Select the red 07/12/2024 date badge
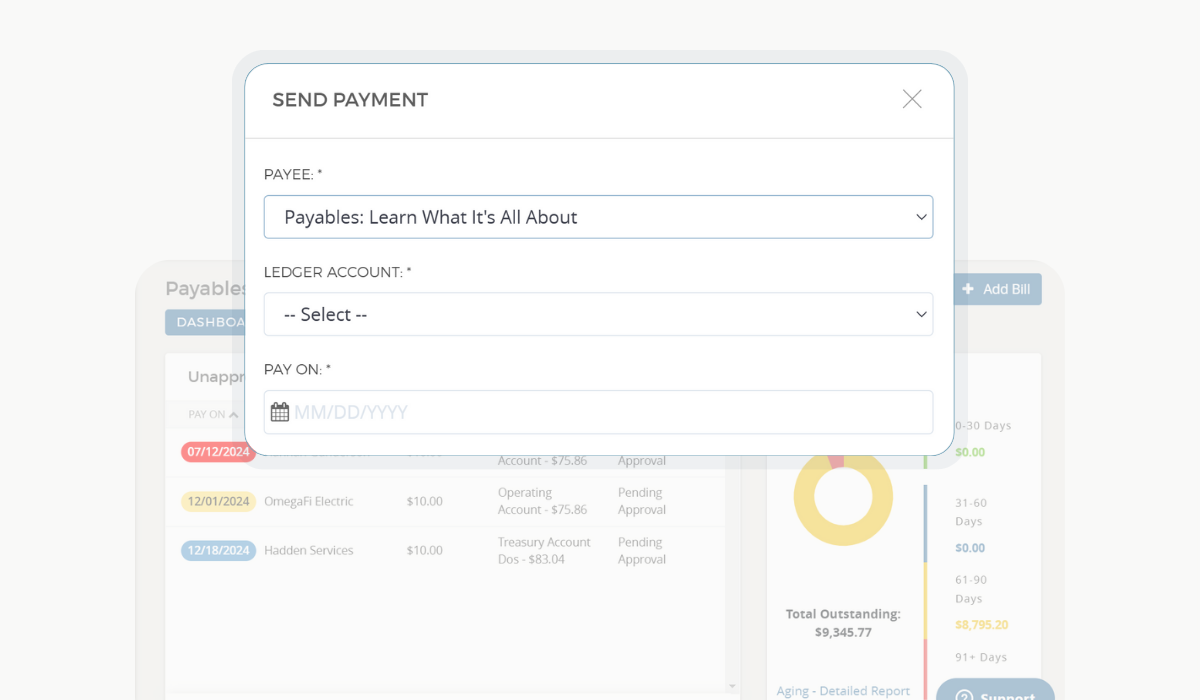 coord(218,452)
